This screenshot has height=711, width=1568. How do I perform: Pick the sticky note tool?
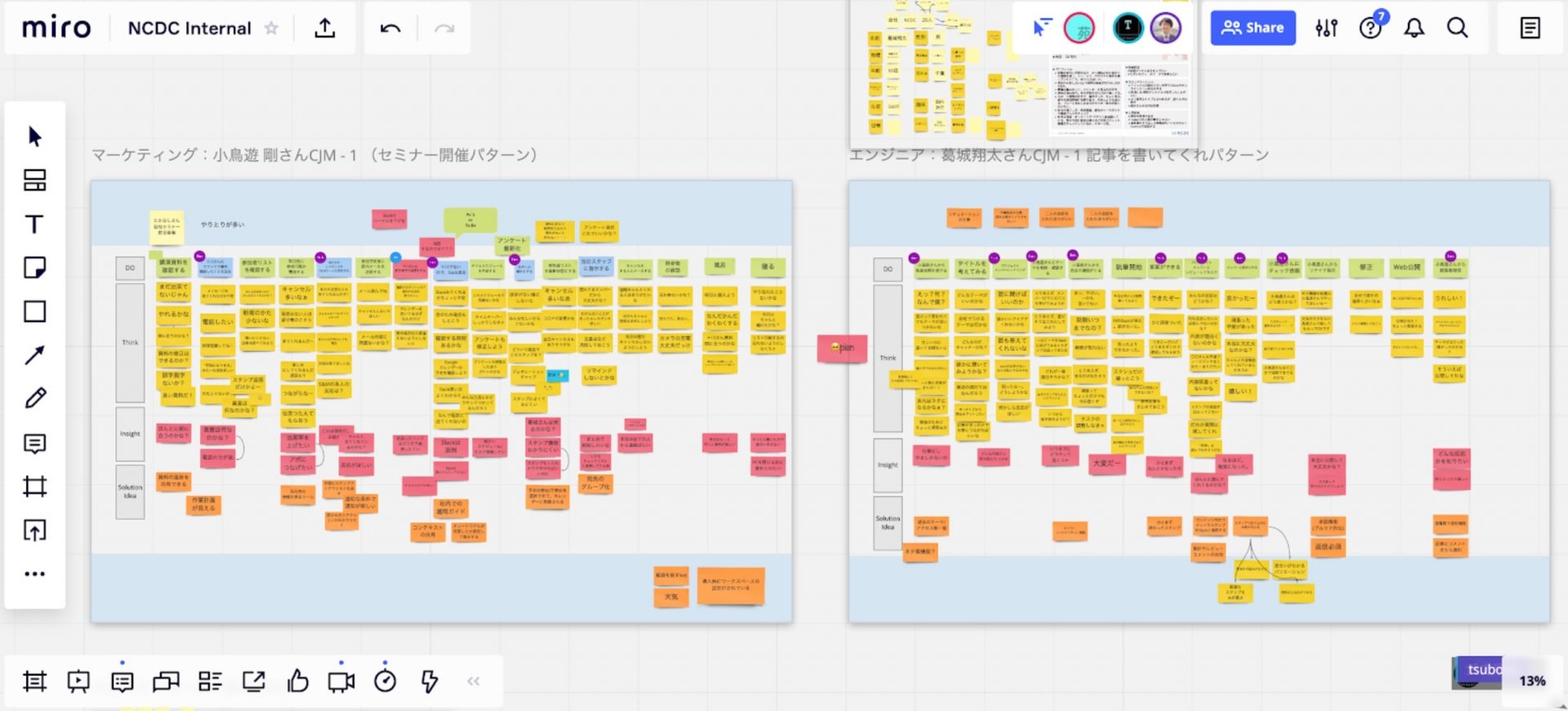coord(34,268)
